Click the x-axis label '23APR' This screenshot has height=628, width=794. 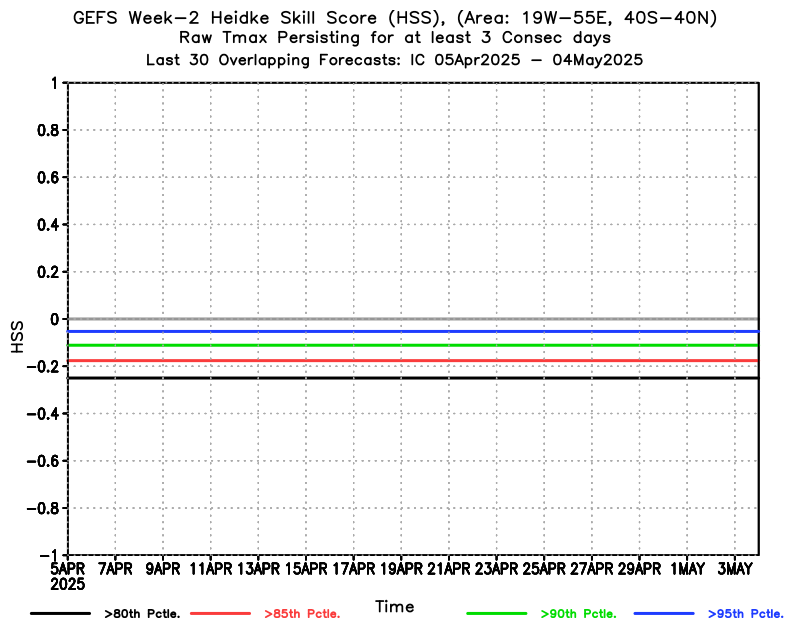click(496, 569)
